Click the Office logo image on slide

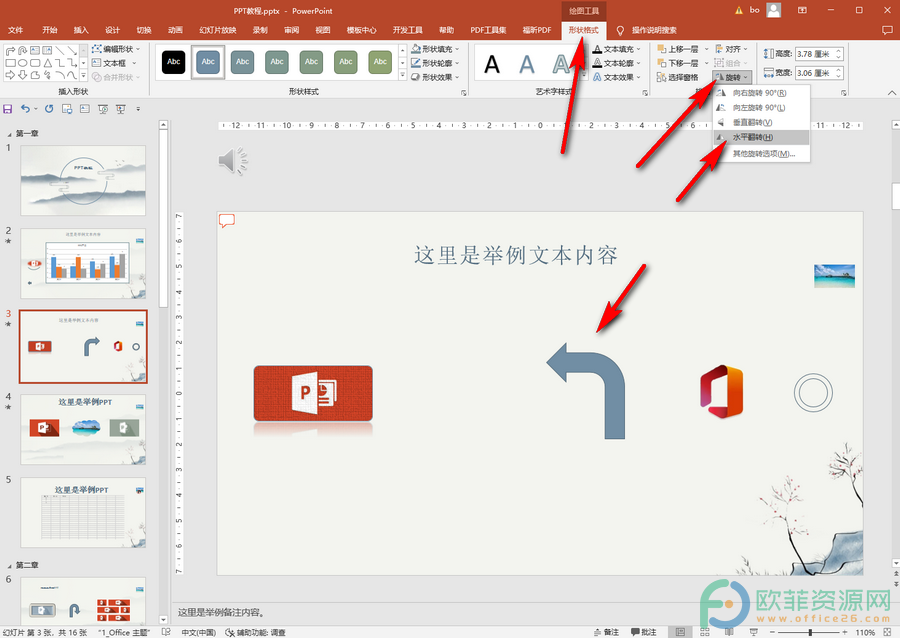coord(721,392)
